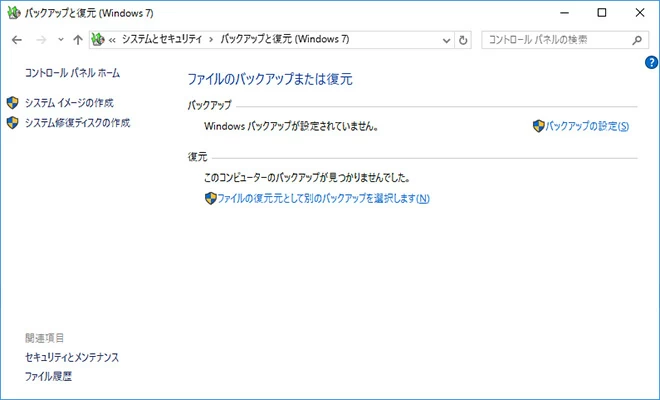
Task: Open the recent locations dropdown chevron
Action: click(61, 40)
